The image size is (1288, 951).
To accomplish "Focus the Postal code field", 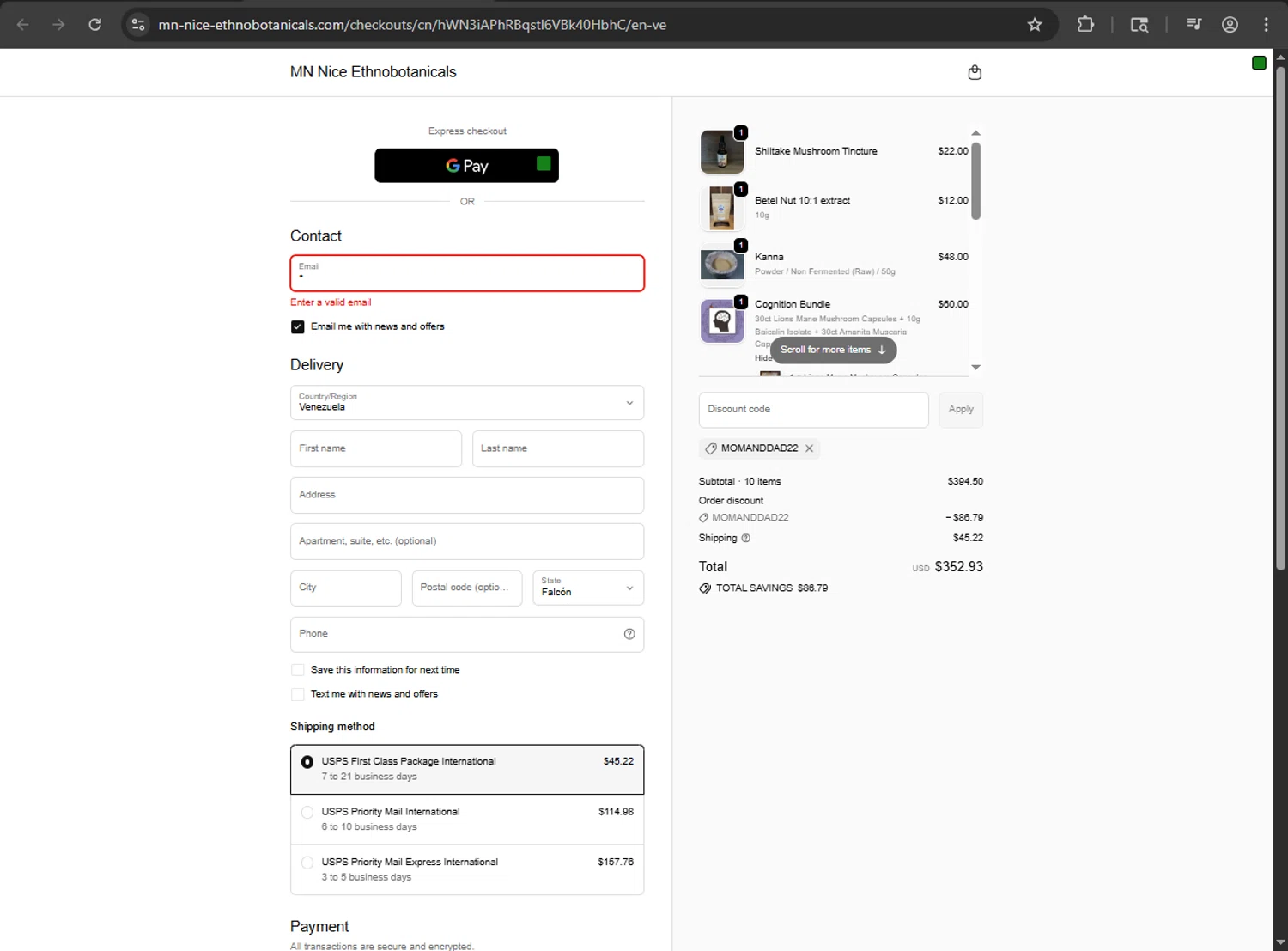I will [467, 588].
